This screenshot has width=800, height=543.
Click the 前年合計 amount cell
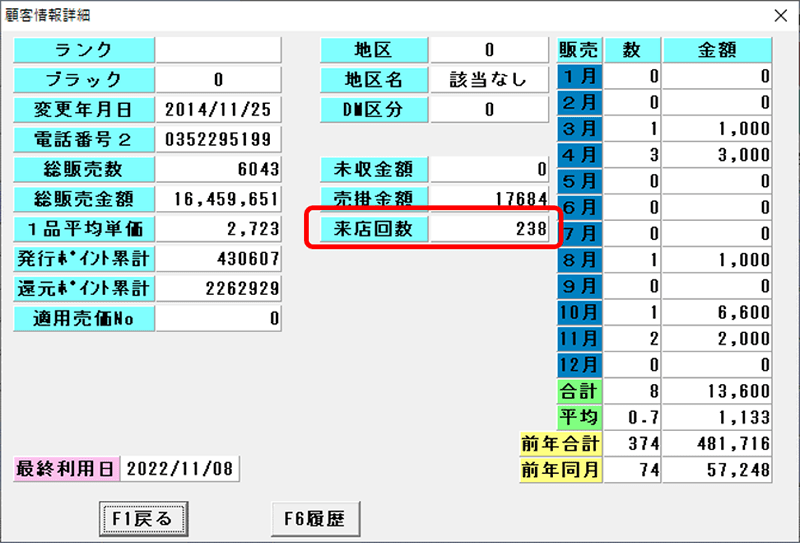[x=718, y=443]
